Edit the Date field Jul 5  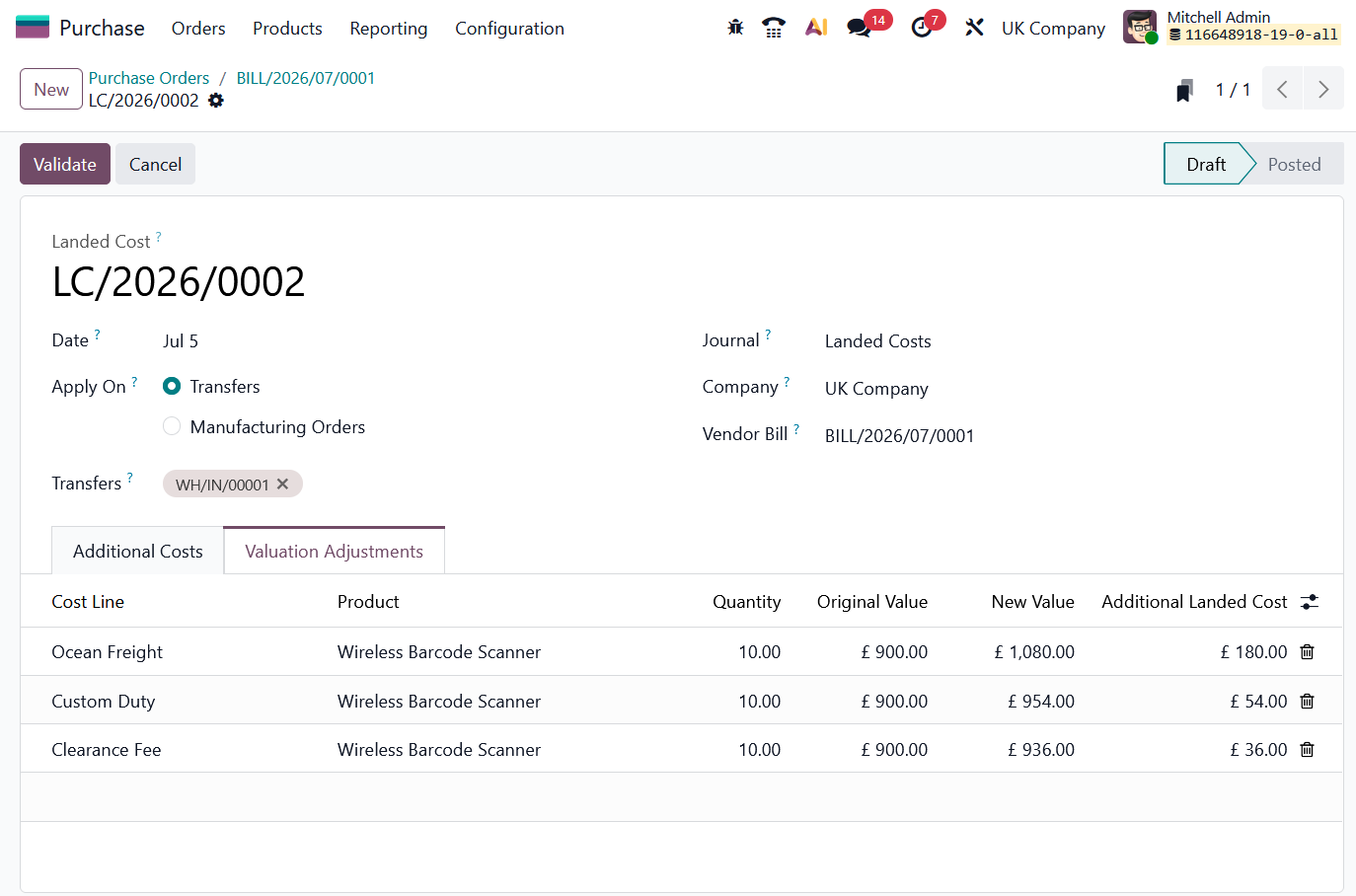coord(181,341)
